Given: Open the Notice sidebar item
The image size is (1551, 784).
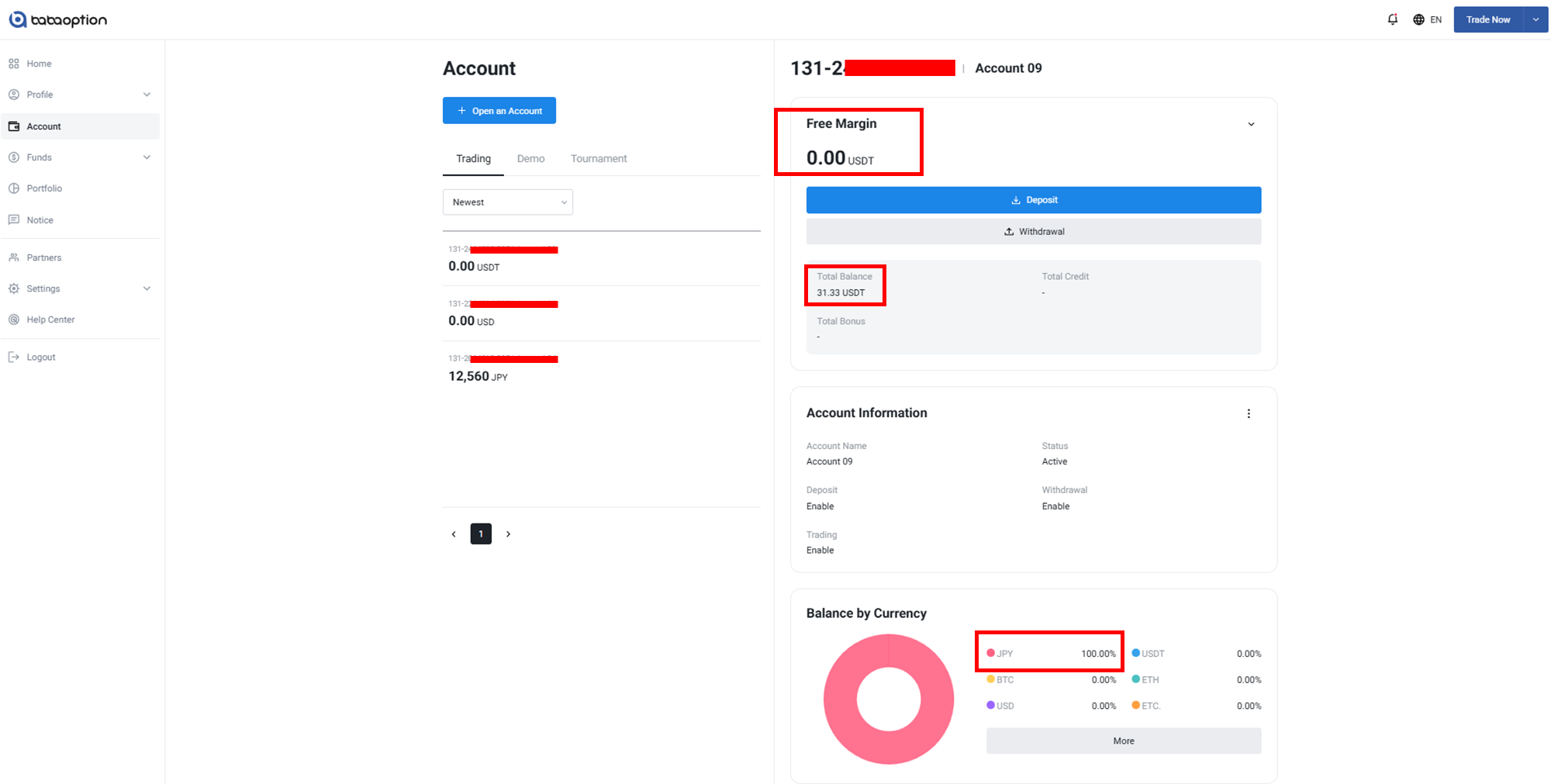Looking at the screenshot, I should point(40,220).
